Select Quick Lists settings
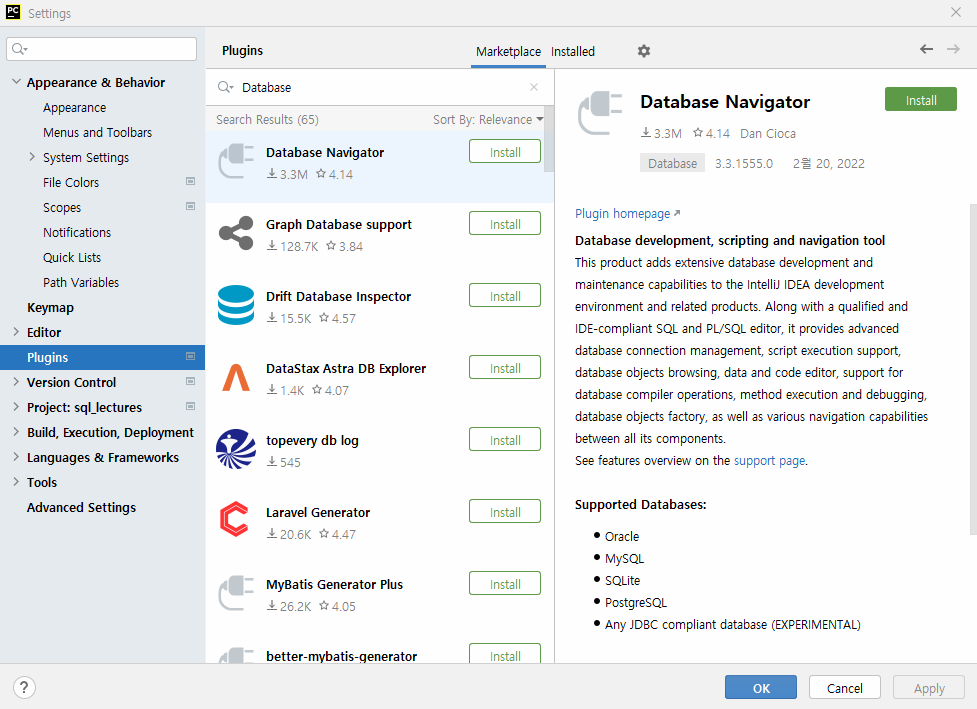Viewport: 977px width, 709px height. pos(72,257)
